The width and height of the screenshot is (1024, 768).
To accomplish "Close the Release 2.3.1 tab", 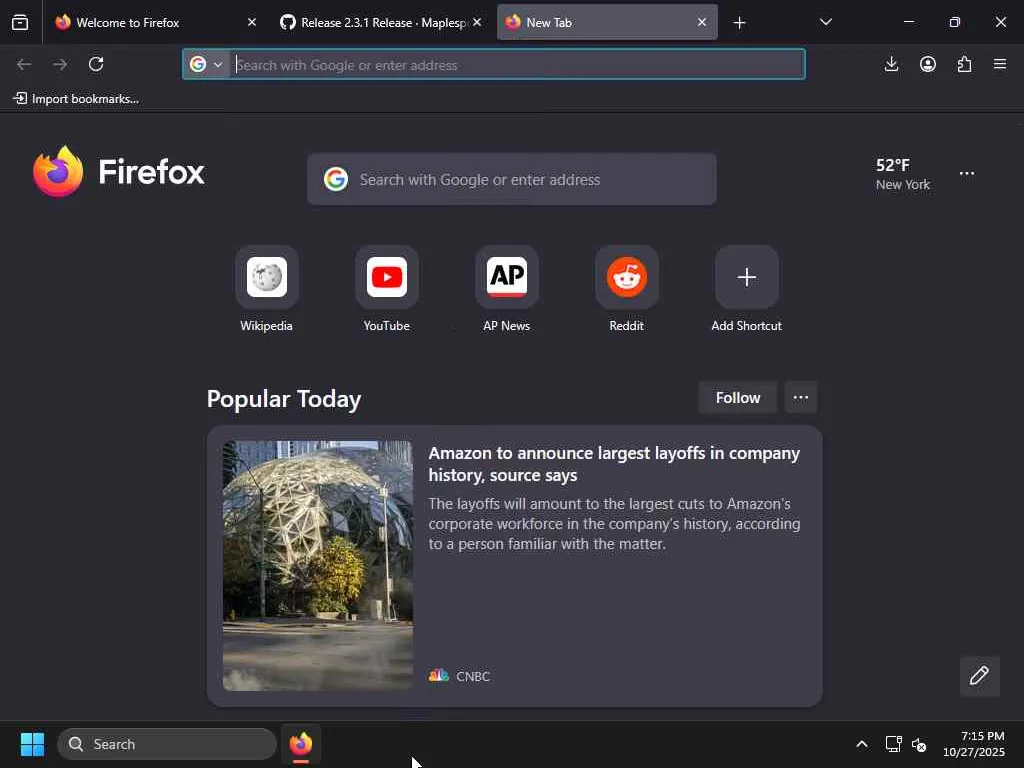I will click(477, 22).
